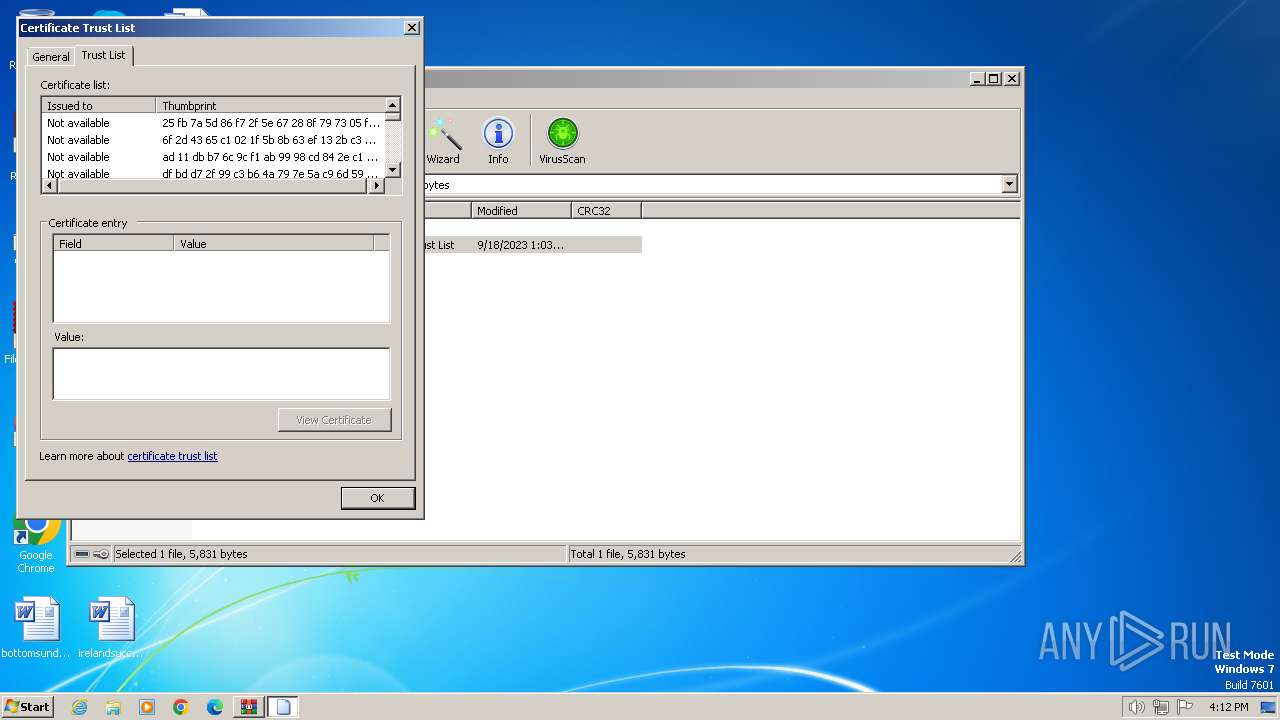
Task: Click the Selected 1 file status text
Action: pyautogui.click(x=181, y=554)
